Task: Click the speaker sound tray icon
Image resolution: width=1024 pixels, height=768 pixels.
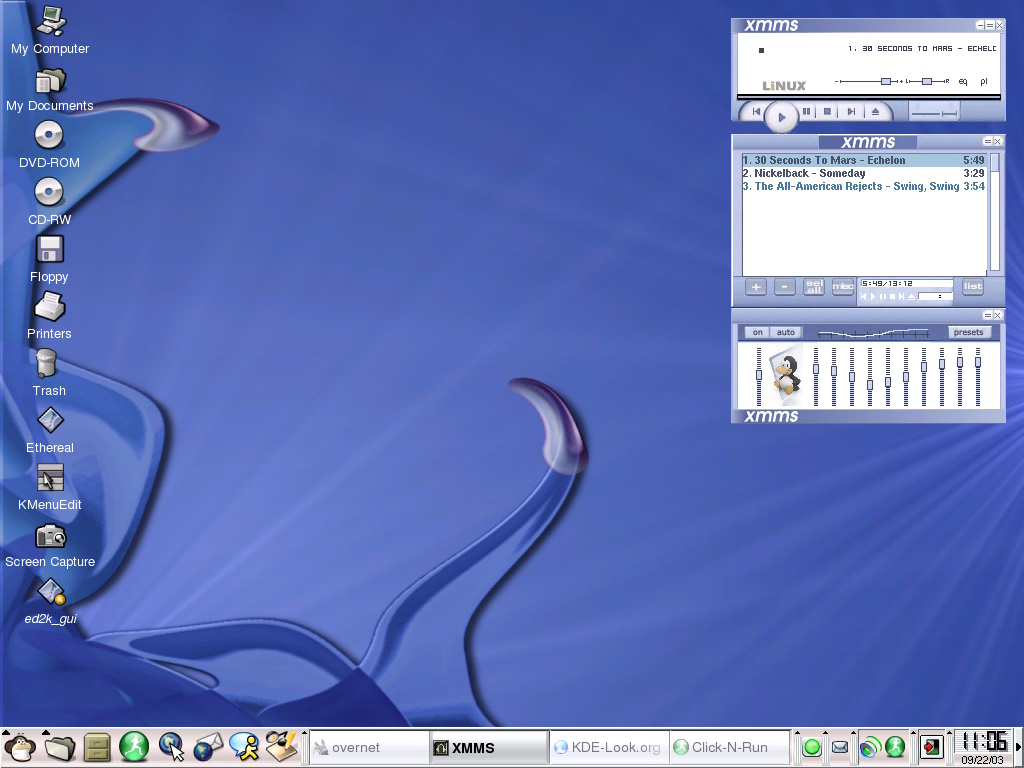Action: pos(869,747)
